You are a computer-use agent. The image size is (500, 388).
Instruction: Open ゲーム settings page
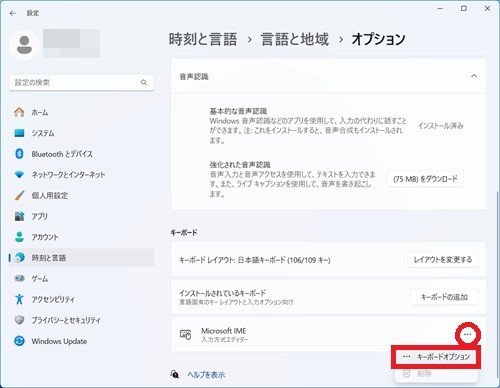81,278
